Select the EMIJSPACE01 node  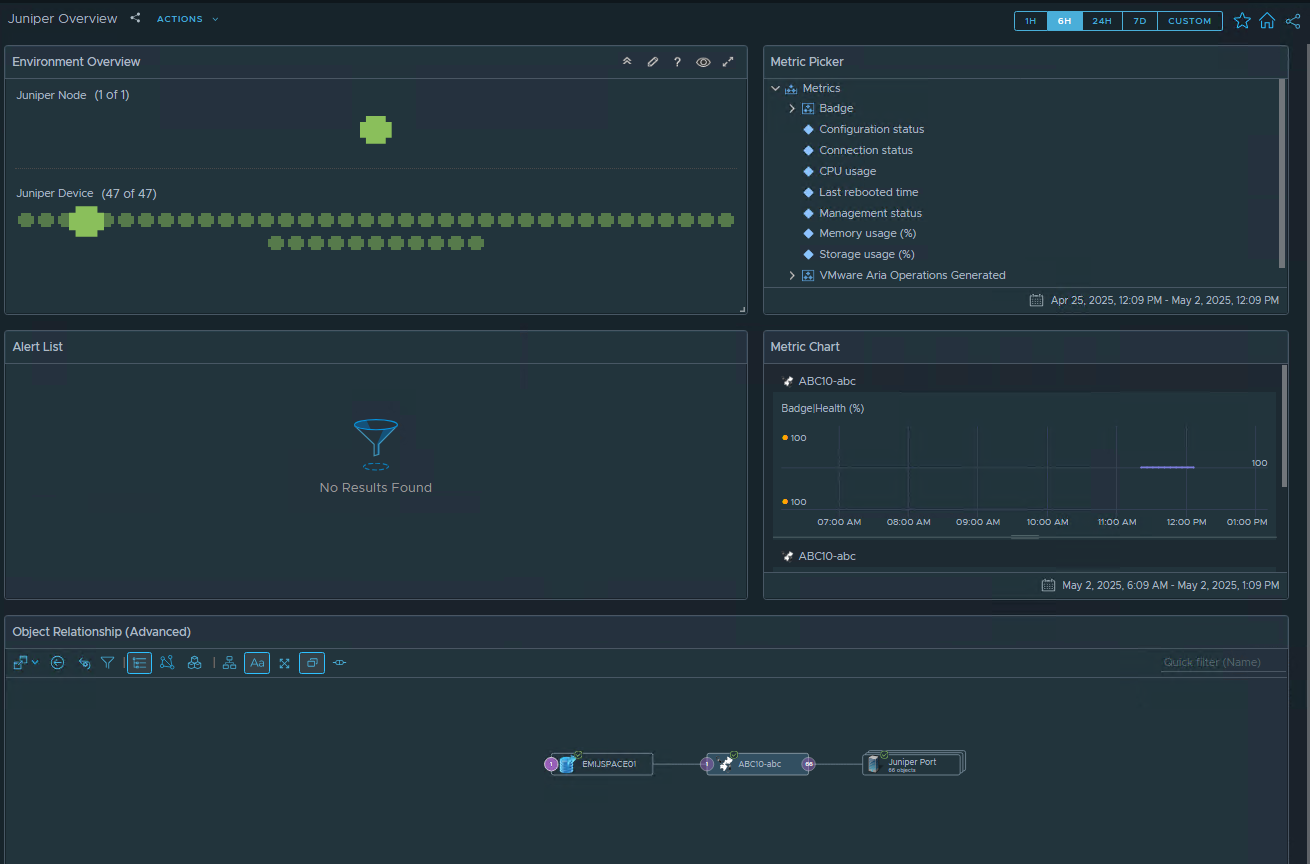click(x=602, y=764)
